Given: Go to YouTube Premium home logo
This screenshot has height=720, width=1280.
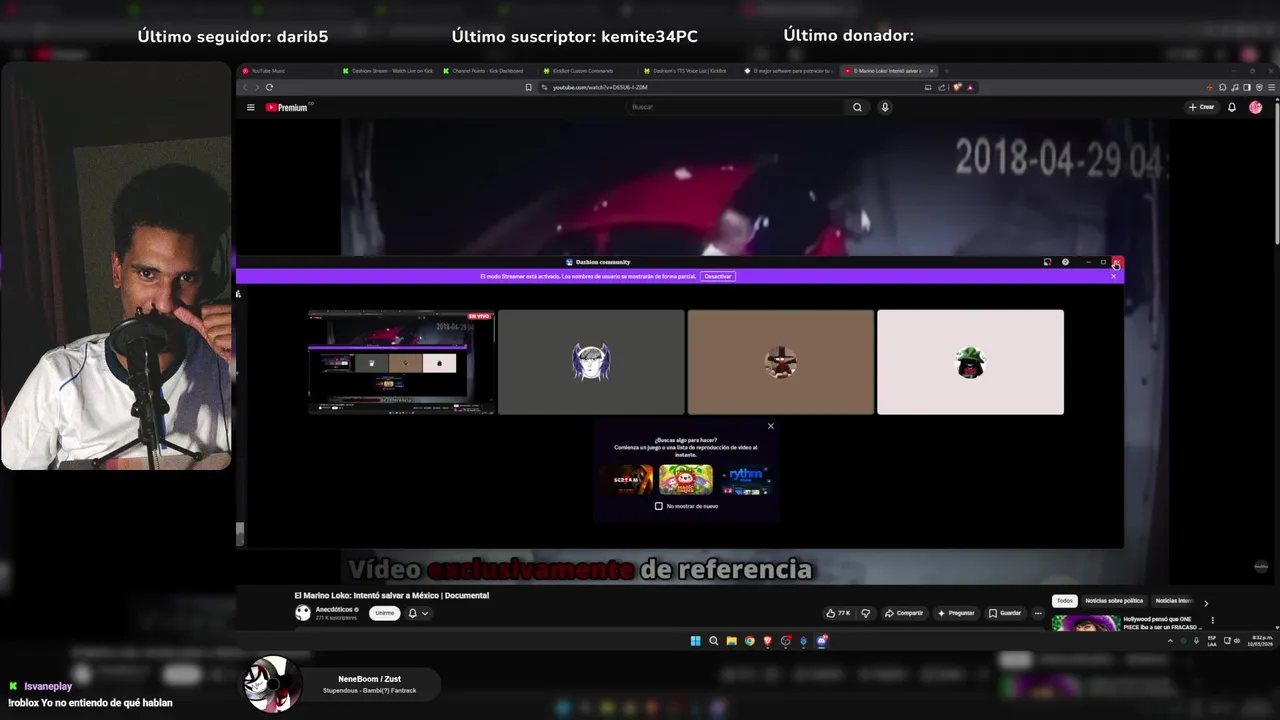Looking at the screenshot, I should 287,107.
